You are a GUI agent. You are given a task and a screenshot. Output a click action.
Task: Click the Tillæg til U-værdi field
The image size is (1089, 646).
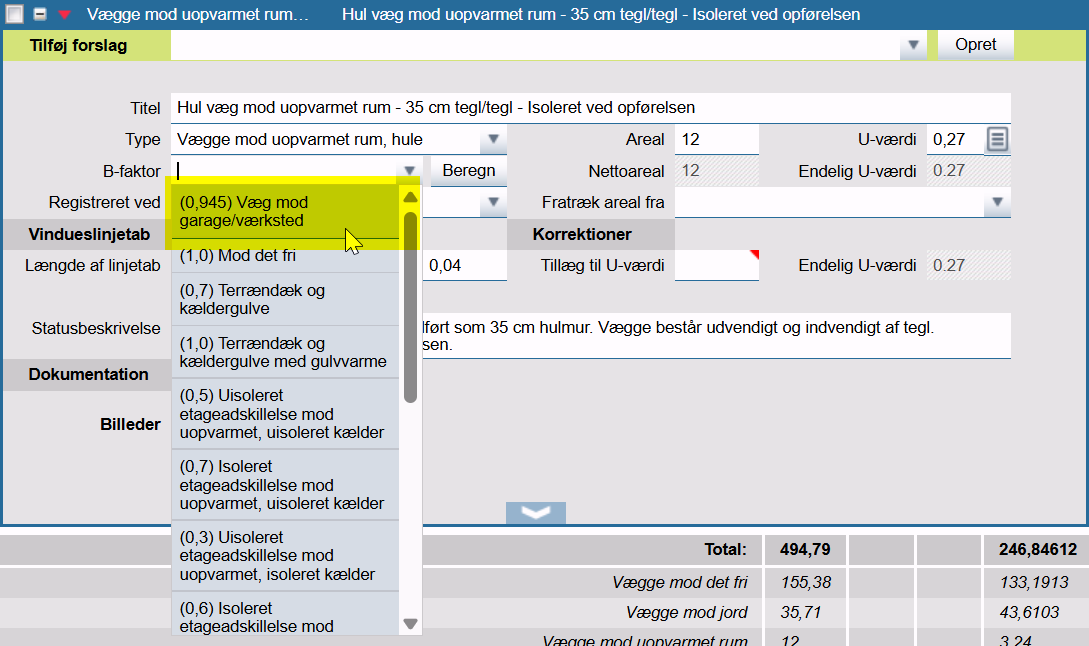[716, 266]
